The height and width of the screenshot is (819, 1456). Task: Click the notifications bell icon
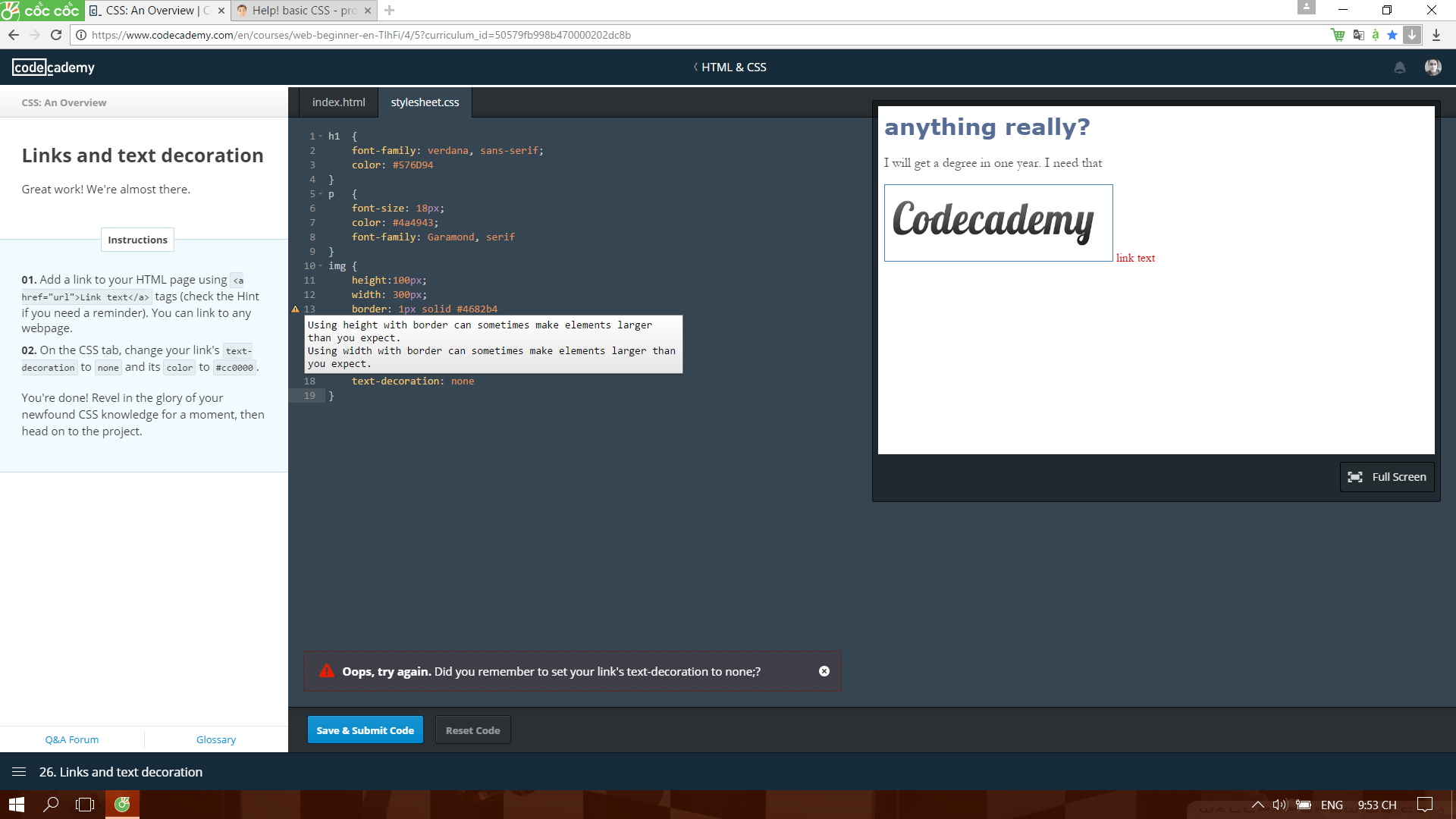click(1400, 67)
